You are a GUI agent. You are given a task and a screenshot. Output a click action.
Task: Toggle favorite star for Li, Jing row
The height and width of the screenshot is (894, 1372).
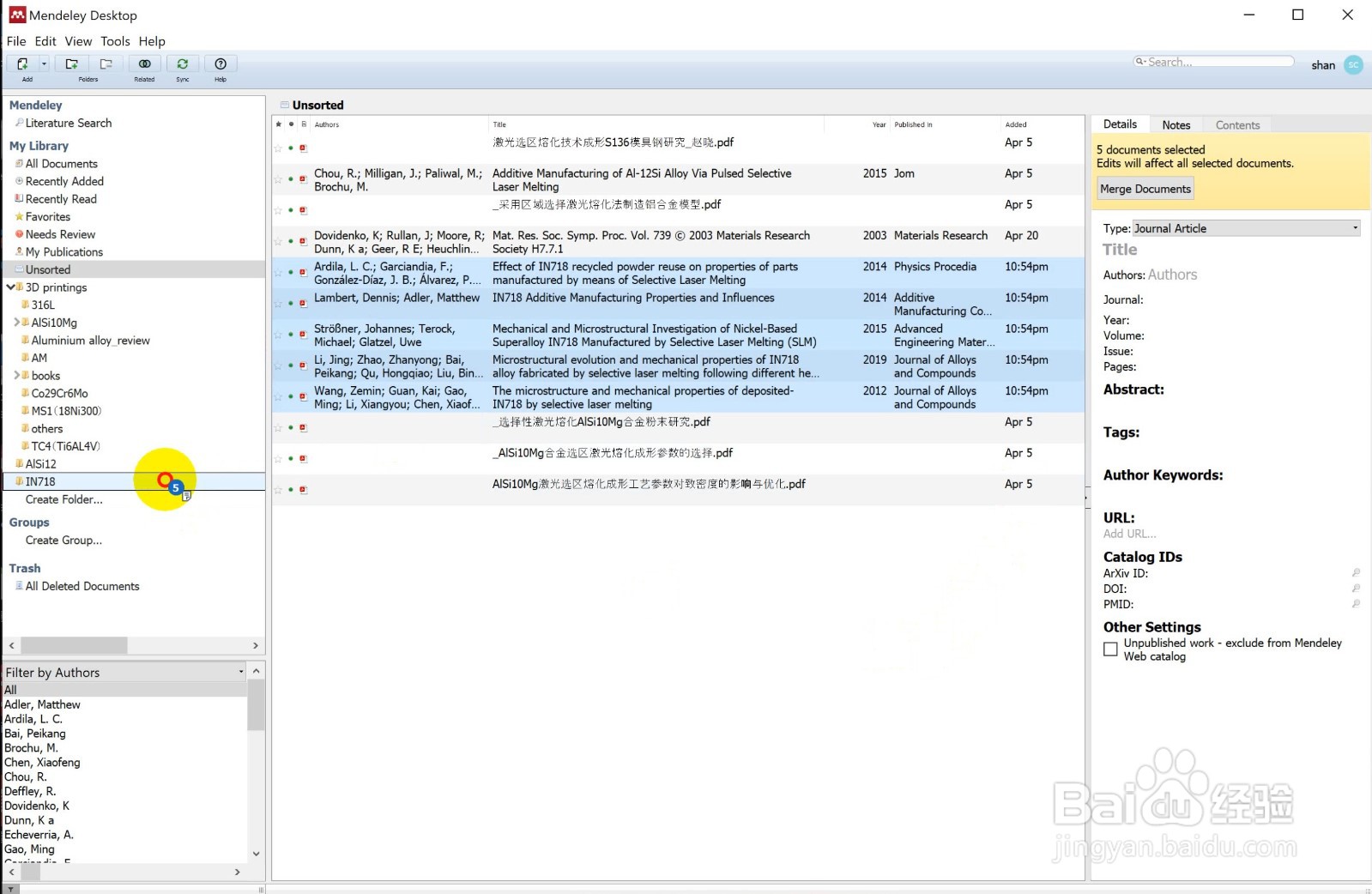(278, 365)
